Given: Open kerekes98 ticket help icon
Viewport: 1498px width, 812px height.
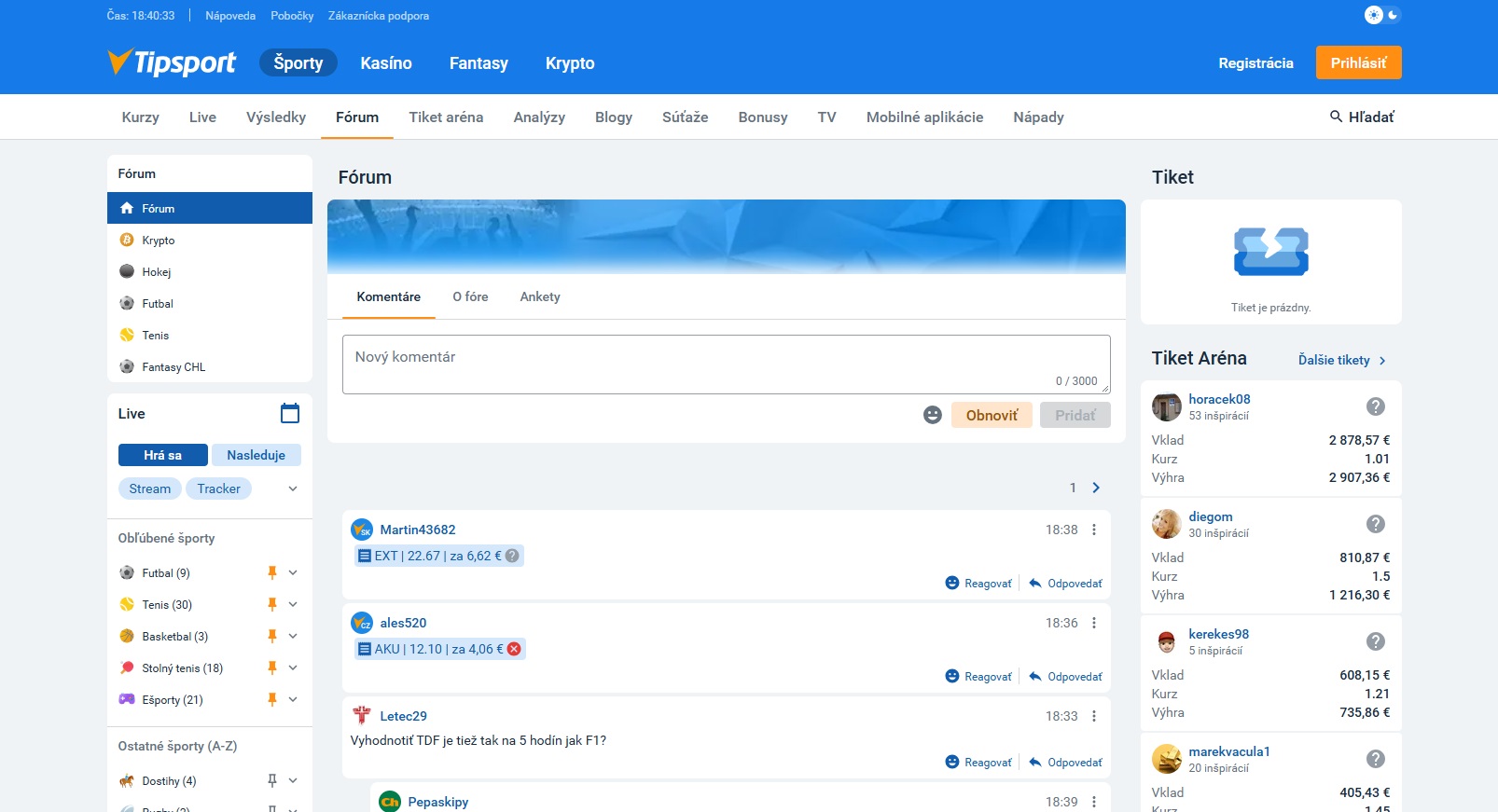Looking at the screenshot, I should pyautogui.click(x=1376, y=641).
